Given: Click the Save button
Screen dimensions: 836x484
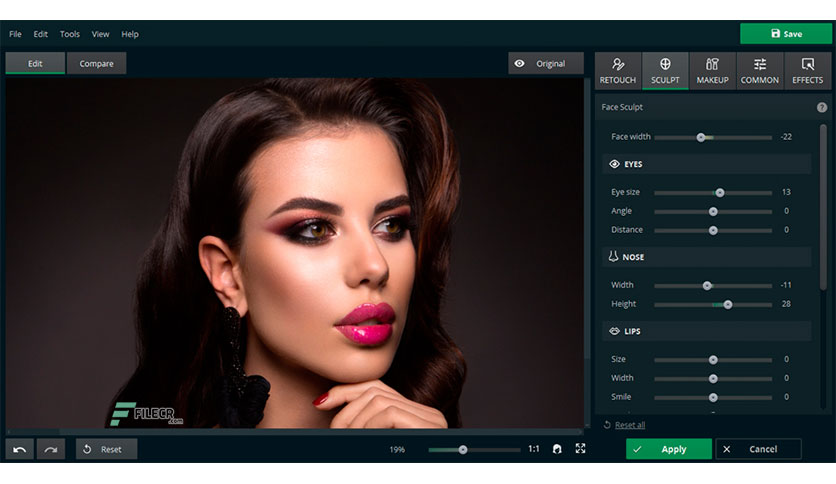Looking at the screenshot, I should point(786,34).
